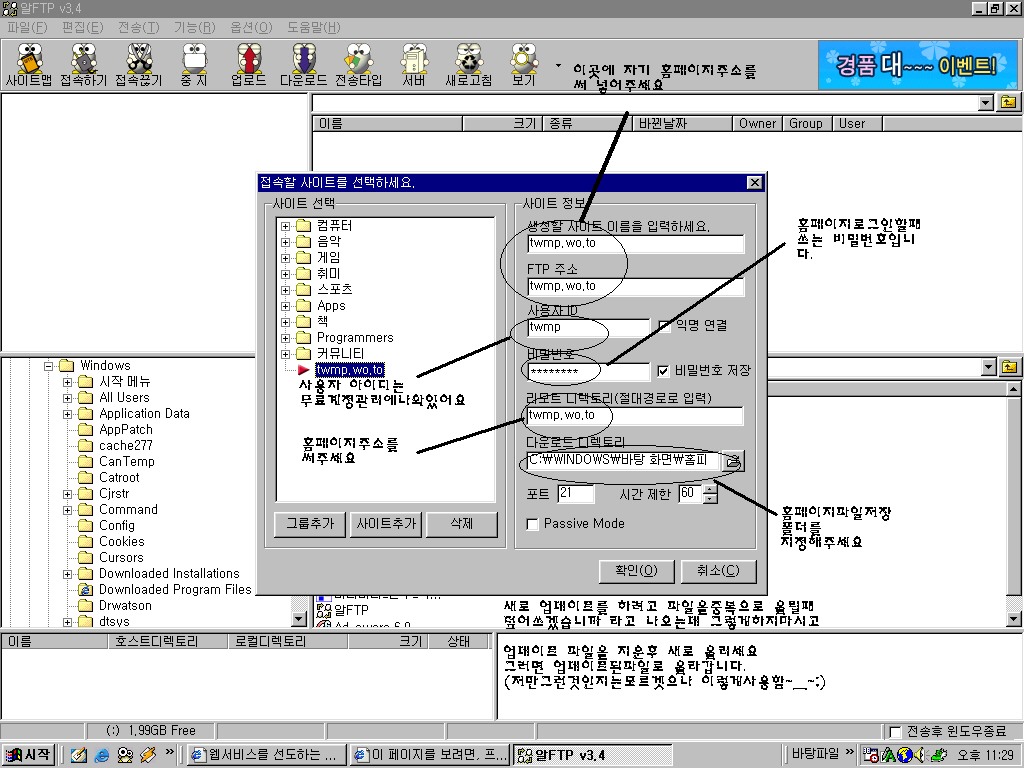Click the 새로고침 refresh icon
Screen dimensions: 1024x768
(x=468, y=64)
